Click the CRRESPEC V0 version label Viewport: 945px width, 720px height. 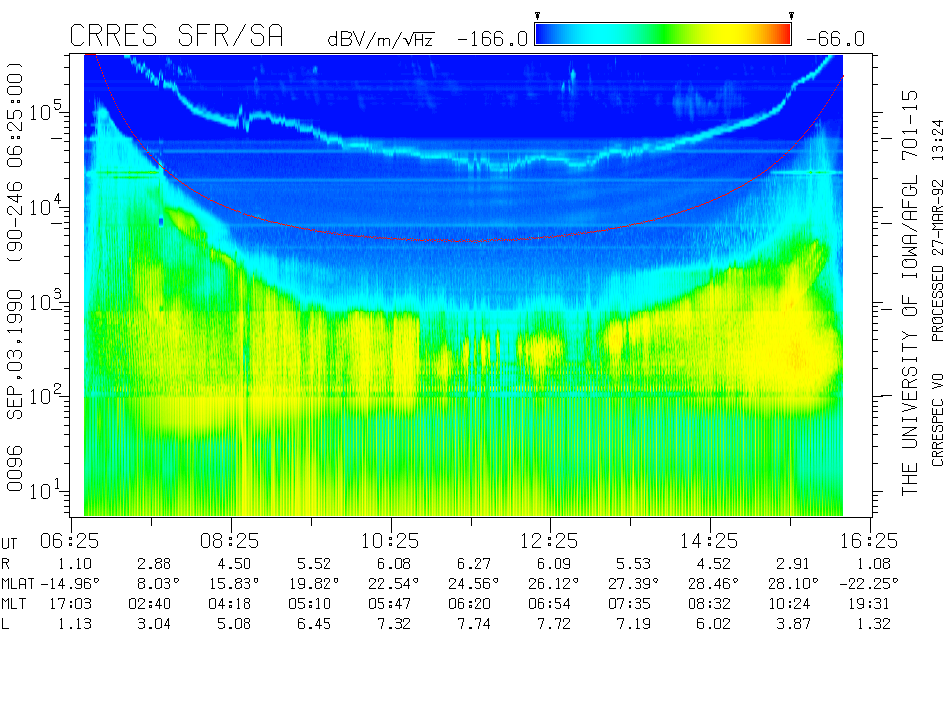pyautogui.click(x=937, y=421)
